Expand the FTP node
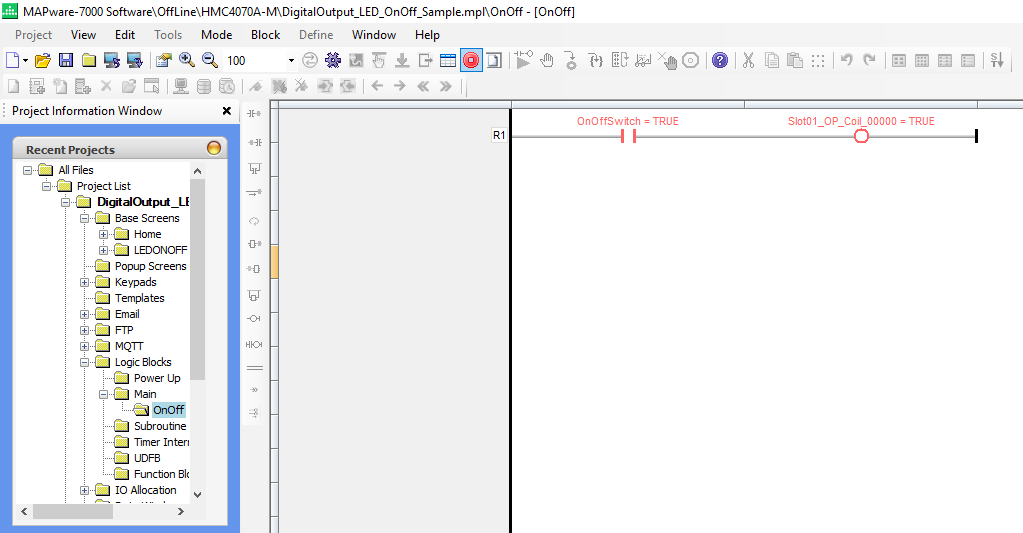The width and height of the screenshot is (1023, 533). coord(85,330)
